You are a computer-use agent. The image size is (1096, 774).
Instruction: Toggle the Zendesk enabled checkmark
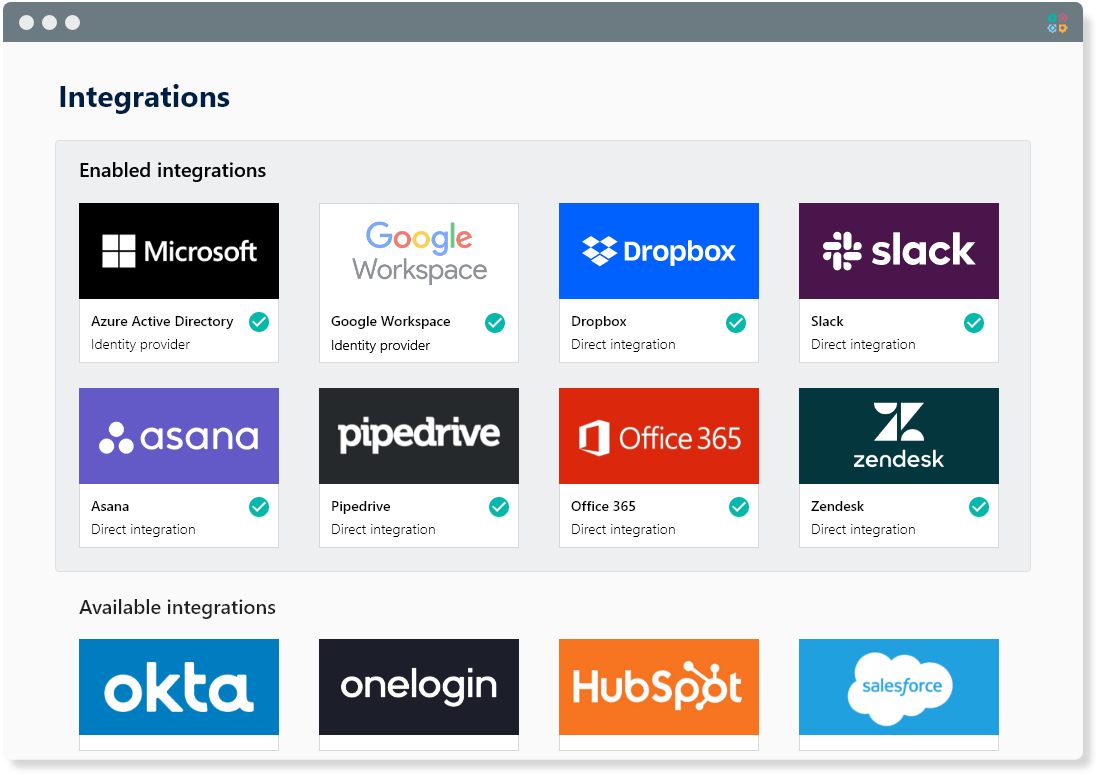979,507
